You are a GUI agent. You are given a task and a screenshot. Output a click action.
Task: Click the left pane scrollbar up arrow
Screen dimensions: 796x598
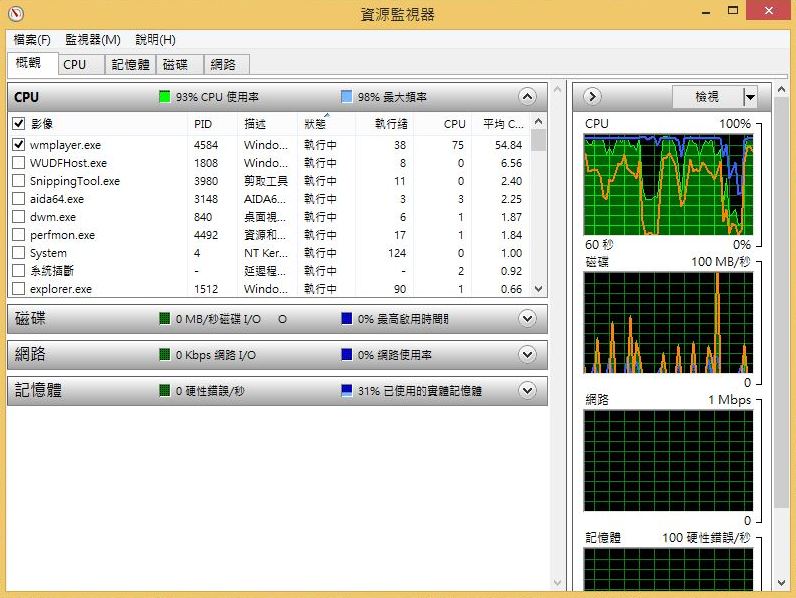click(x=557, y=89)
